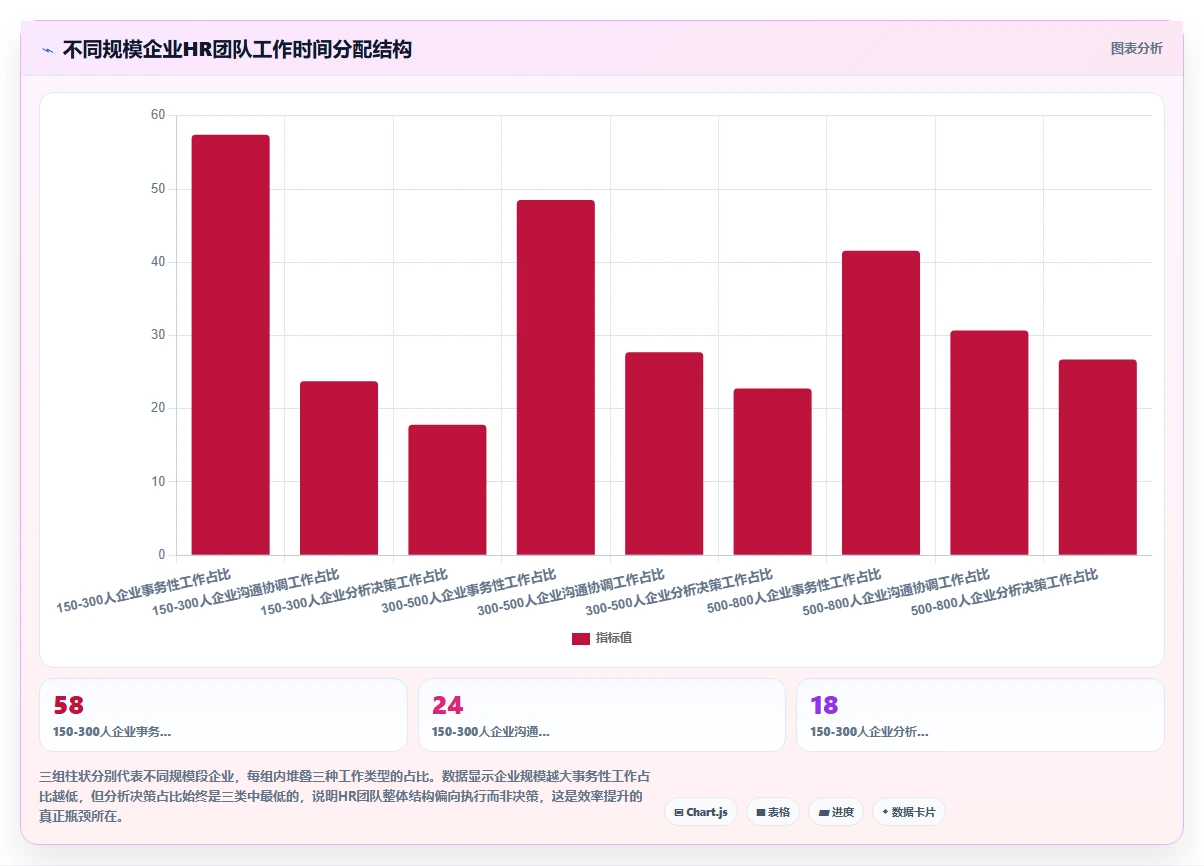This screenshot has width=1204, height=866.
Task: Open the 24 data card for 150-300人企业沟通
Action: pyautogui.click(x=602, y=715)
